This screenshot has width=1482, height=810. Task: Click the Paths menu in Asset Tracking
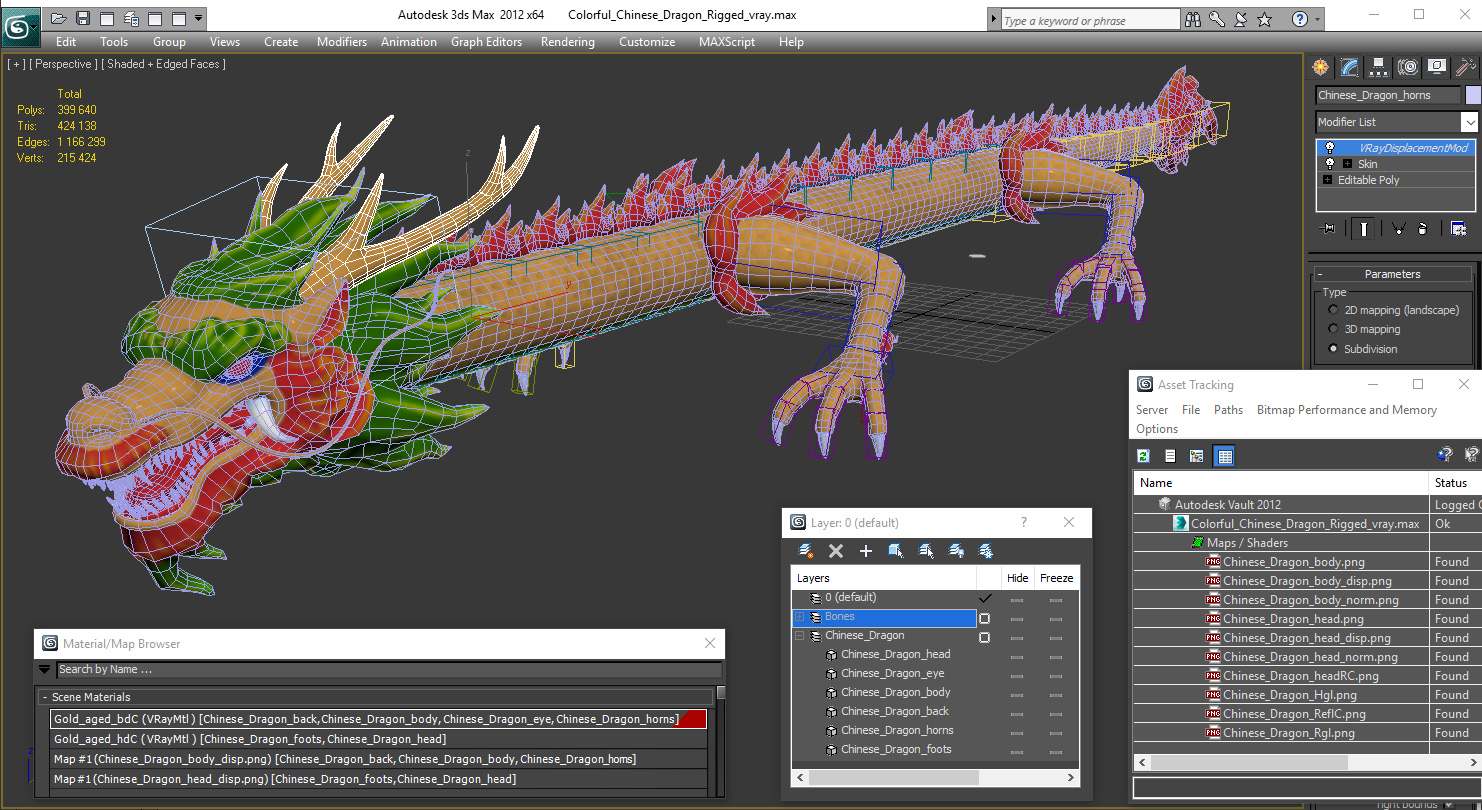coord(1228,410)
